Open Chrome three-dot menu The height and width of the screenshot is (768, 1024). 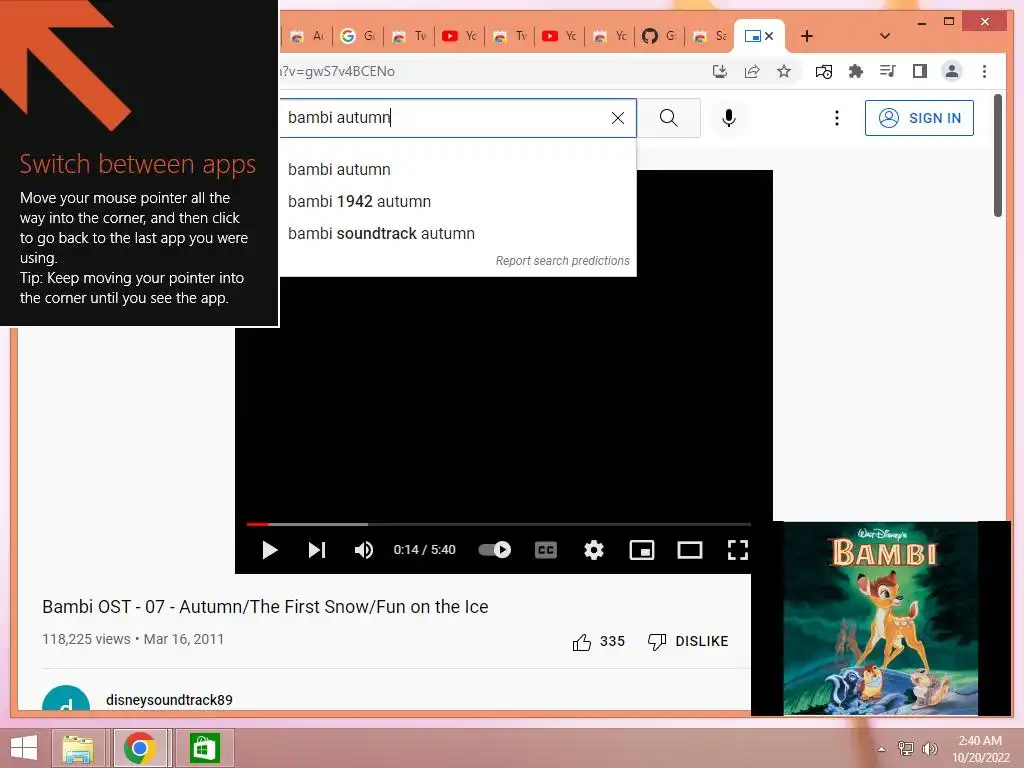pyautogui.click(x=984, y=71)
